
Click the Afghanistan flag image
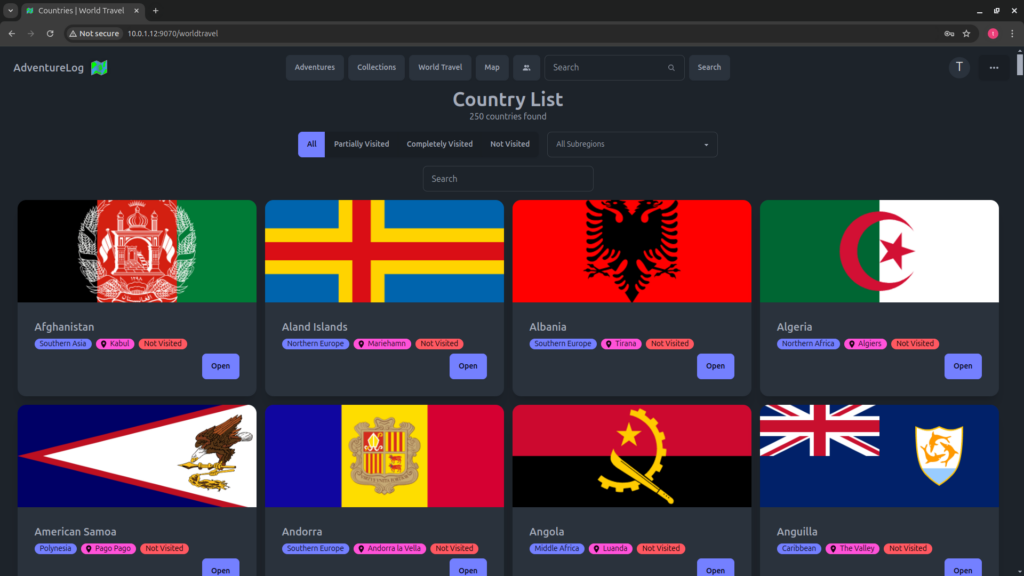tap(137, 251)
